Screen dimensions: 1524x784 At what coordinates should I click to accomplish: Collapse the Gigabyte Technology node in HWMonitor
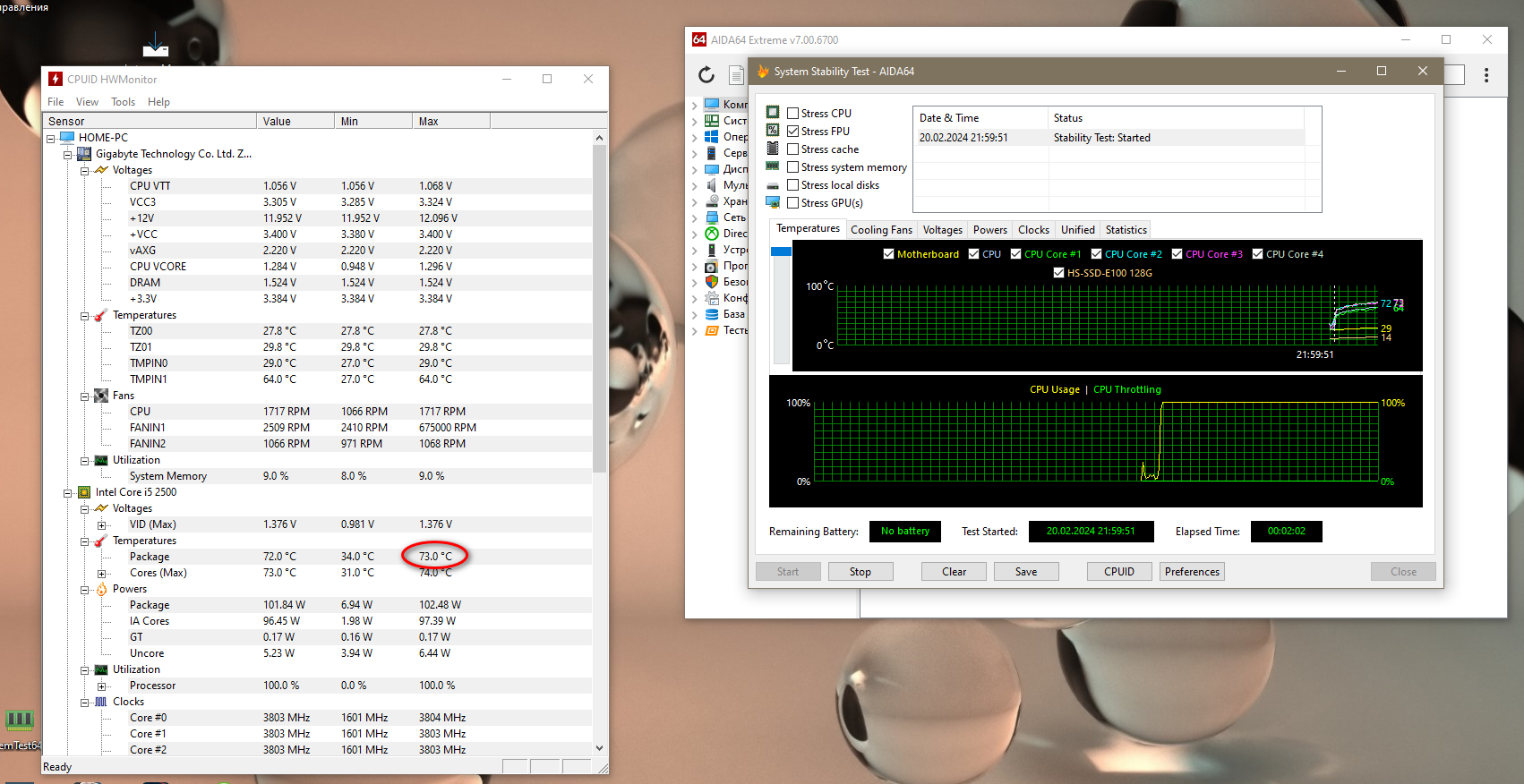pos(67,154)
